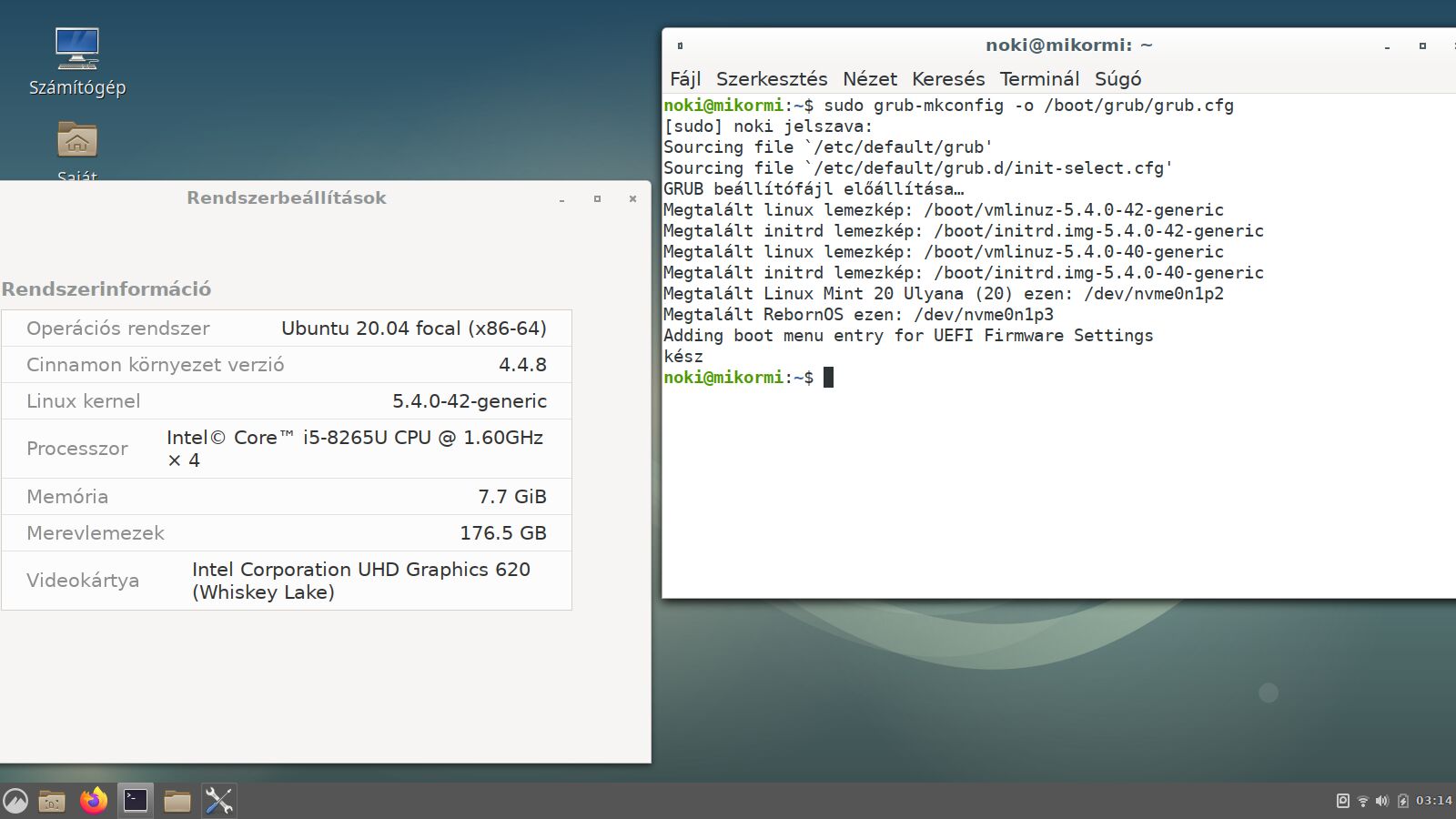1456x819 pixels.
Task: Select the Processzor label
Action: click(77, 449)
